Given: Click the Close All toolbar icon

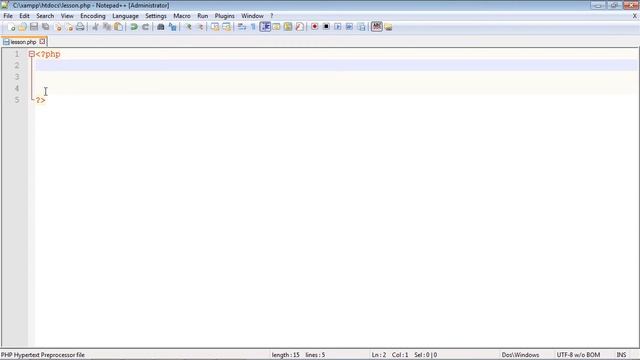Looking at the screenshot, I should (69, 27).
